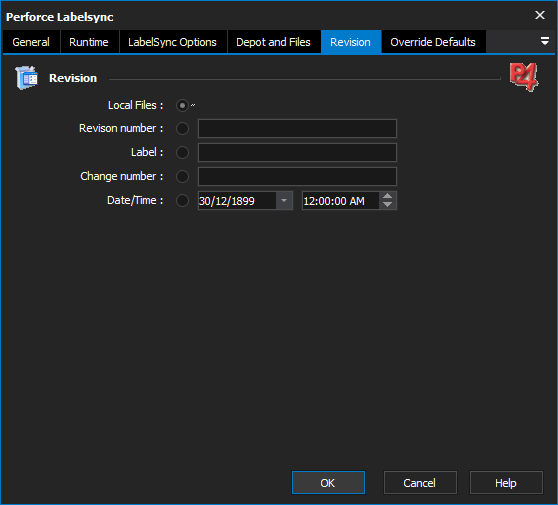Open the date picker dropdown arrow

tap(284, 201)
